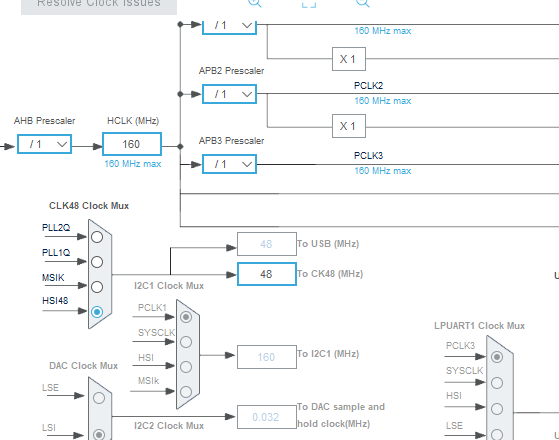Select SYSCLK in I2C1 Clock Mux
559x440 pixels.
tap(186, 342)
